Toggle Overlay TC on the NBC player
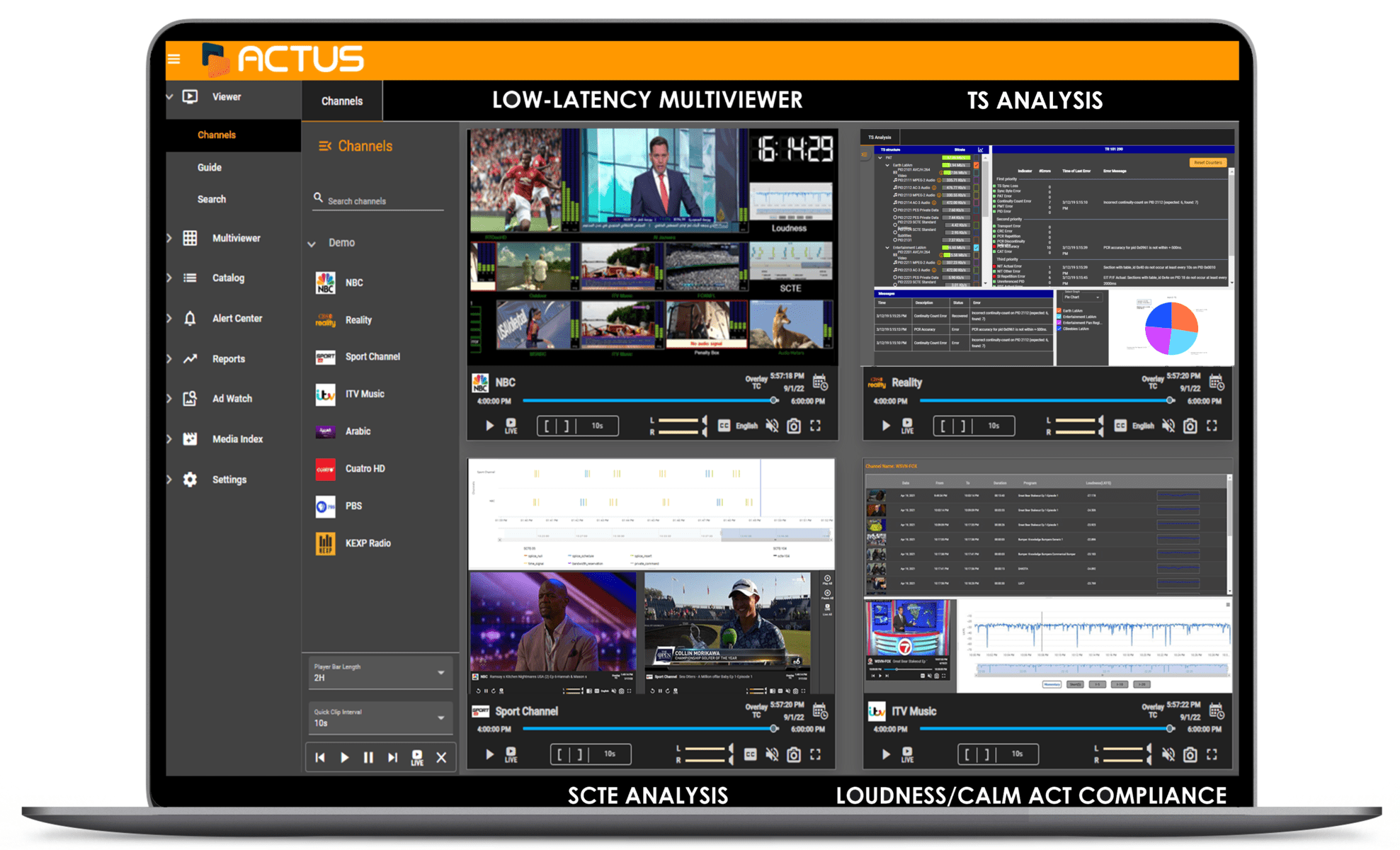1400x850 pixels. pyautogui.click(x=756, y=382)
